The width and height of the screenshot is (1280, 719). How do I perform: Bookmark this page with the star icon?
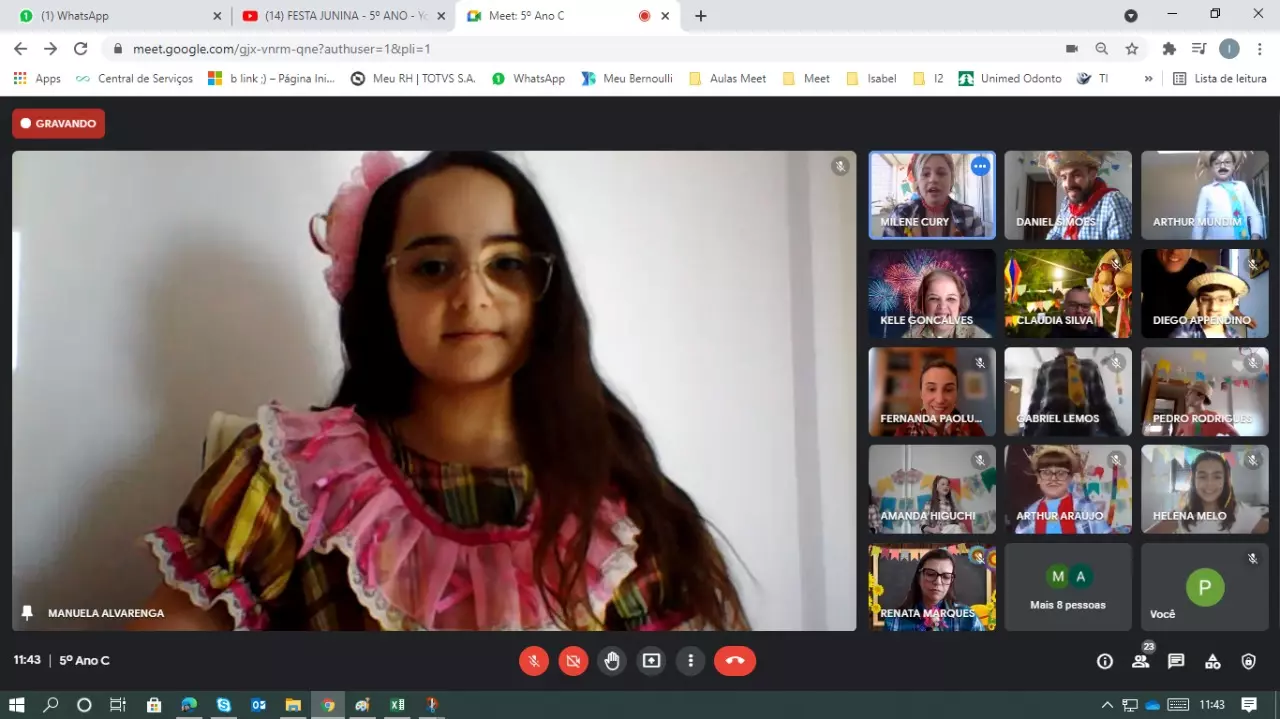click(x=1132, y=49)
